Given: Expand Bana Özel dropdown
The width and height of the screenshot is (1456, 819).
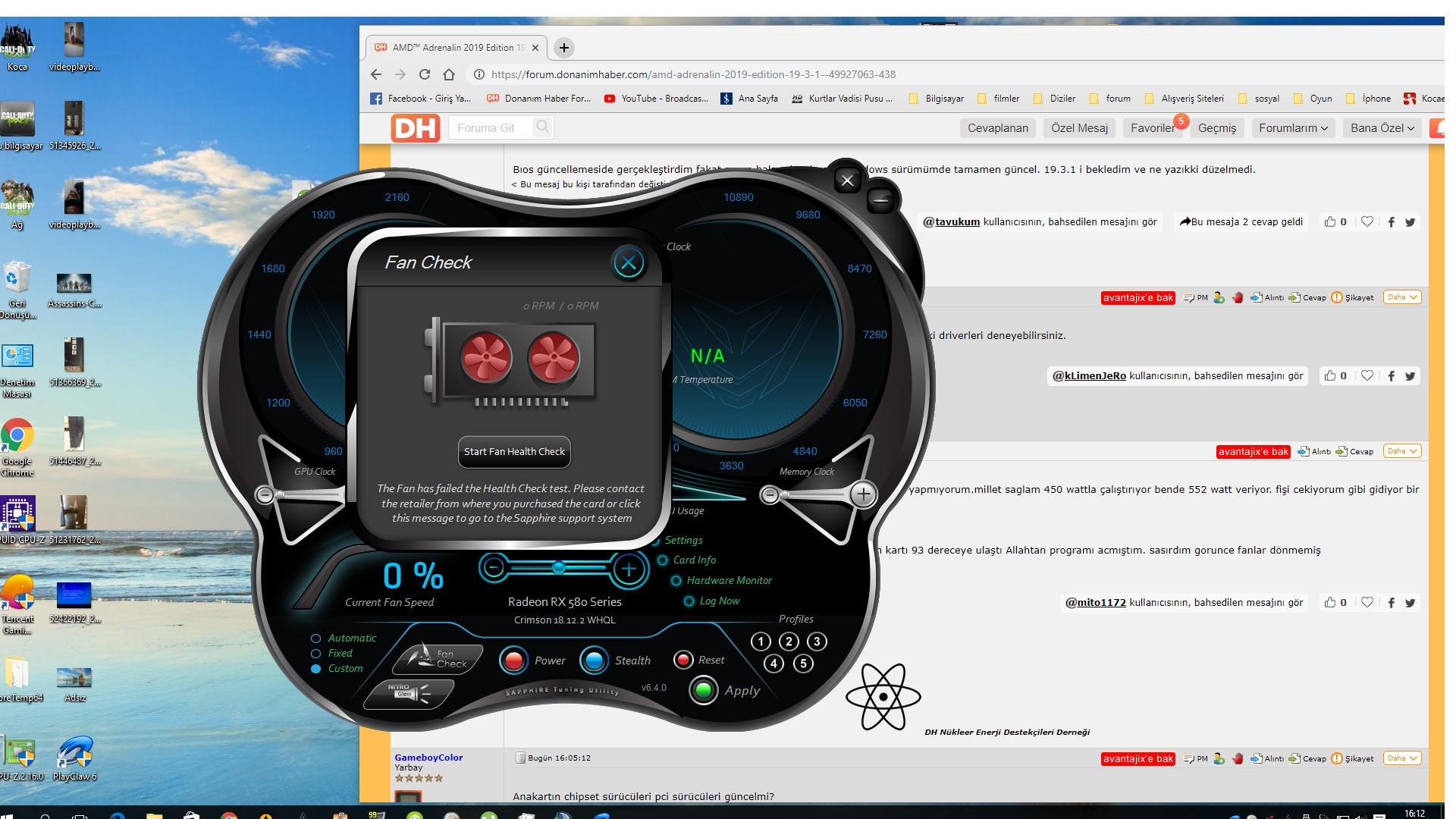Looking at the screenshot, I should tap(1382, 128).
